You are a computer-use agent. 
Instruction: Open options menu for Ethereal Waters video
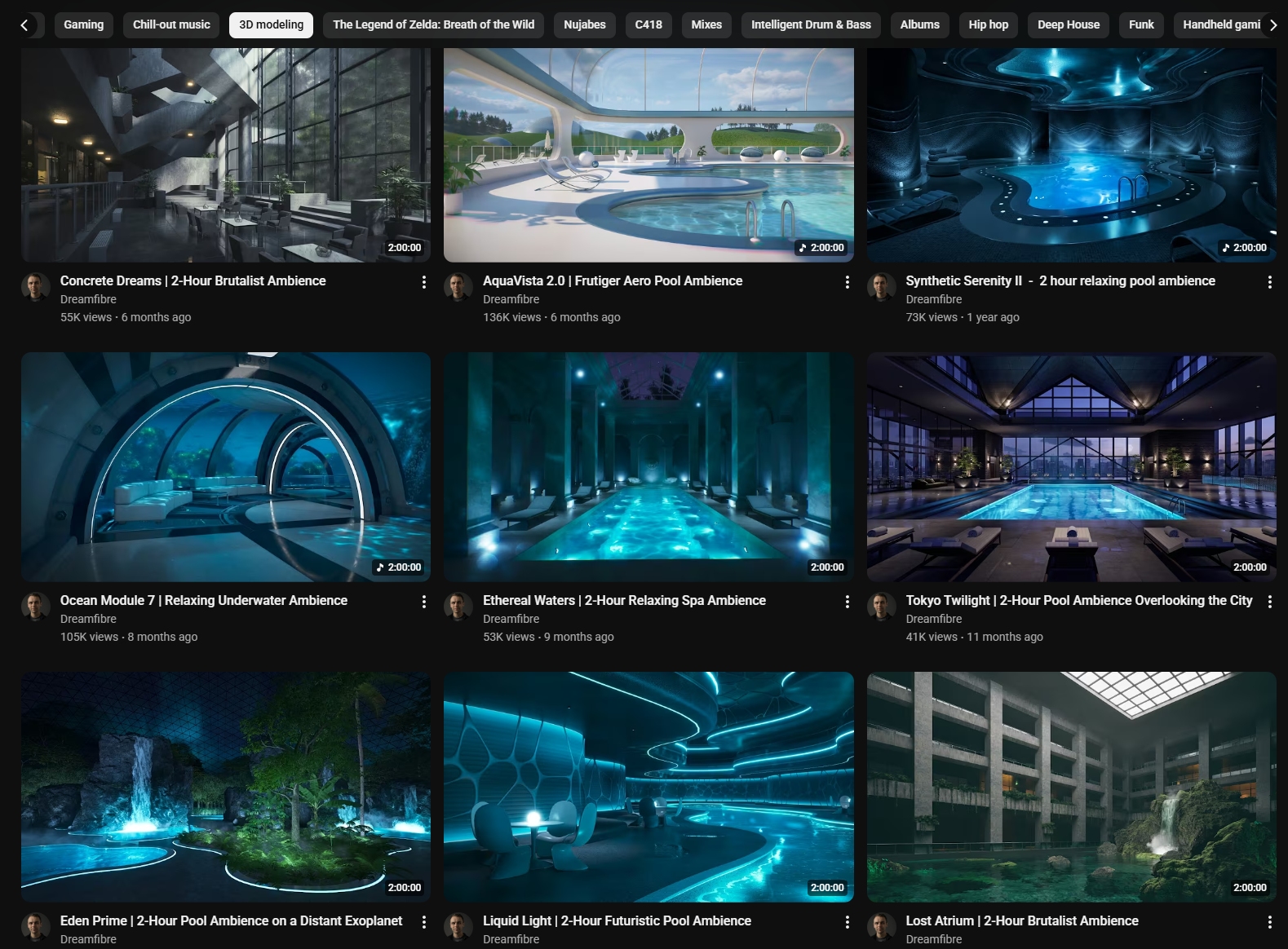pos(847,602)
